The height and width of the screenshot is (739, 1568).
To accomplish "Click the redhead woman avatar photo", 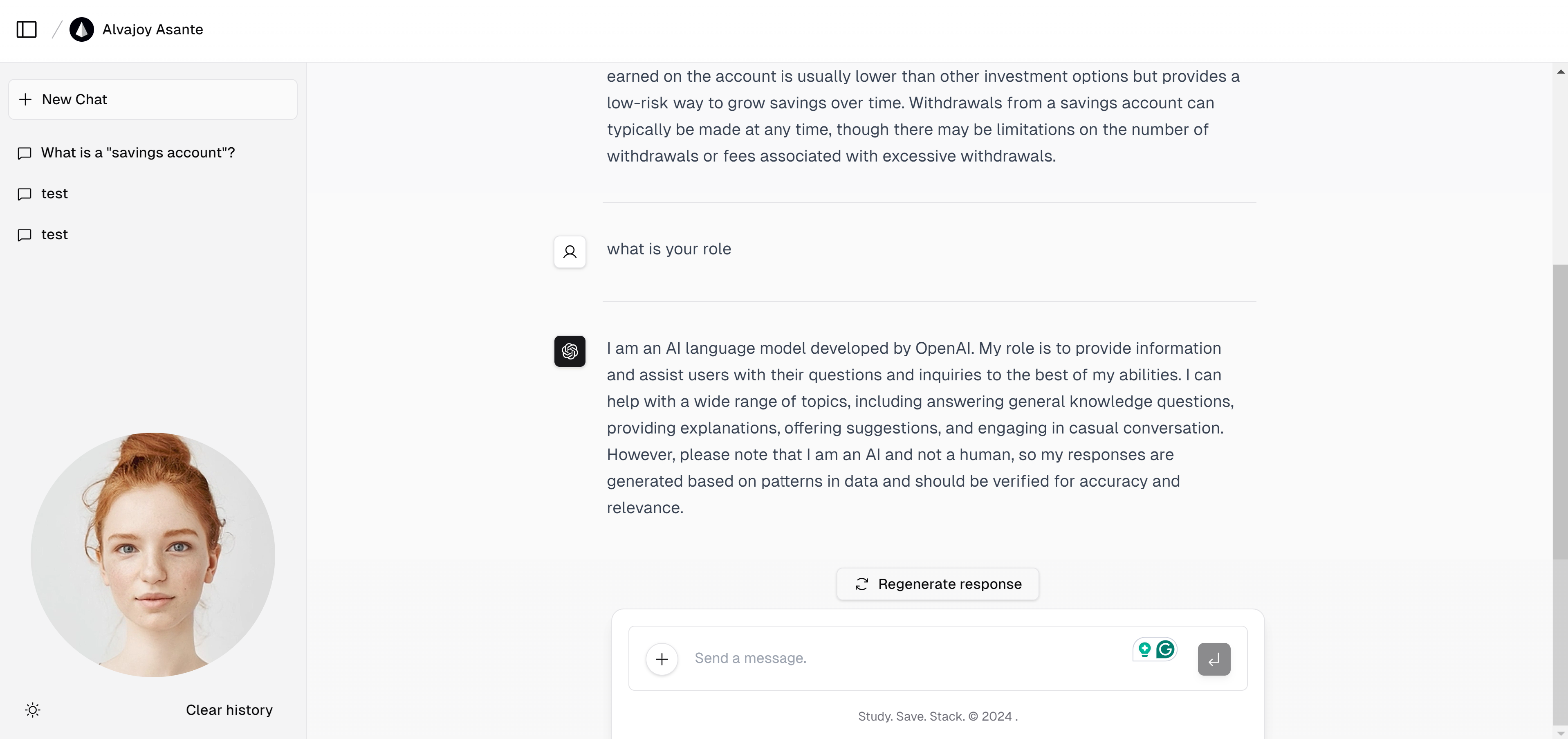I will click(153, 555).
